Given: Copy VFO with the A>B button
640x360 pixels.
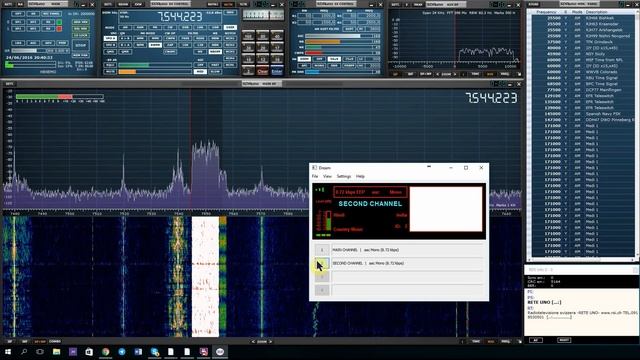Looking at the screenshot, I should pos(125,38).
